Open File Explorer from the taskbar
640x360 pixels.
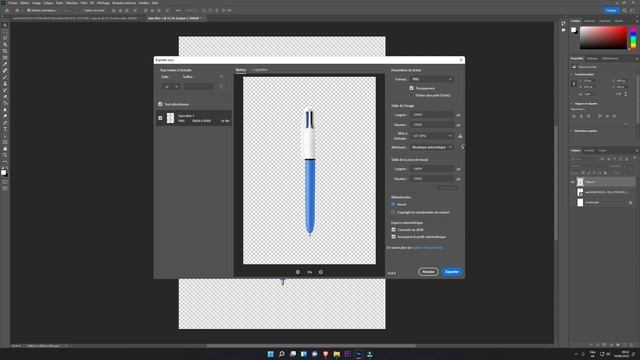click(x=337, y=354)
